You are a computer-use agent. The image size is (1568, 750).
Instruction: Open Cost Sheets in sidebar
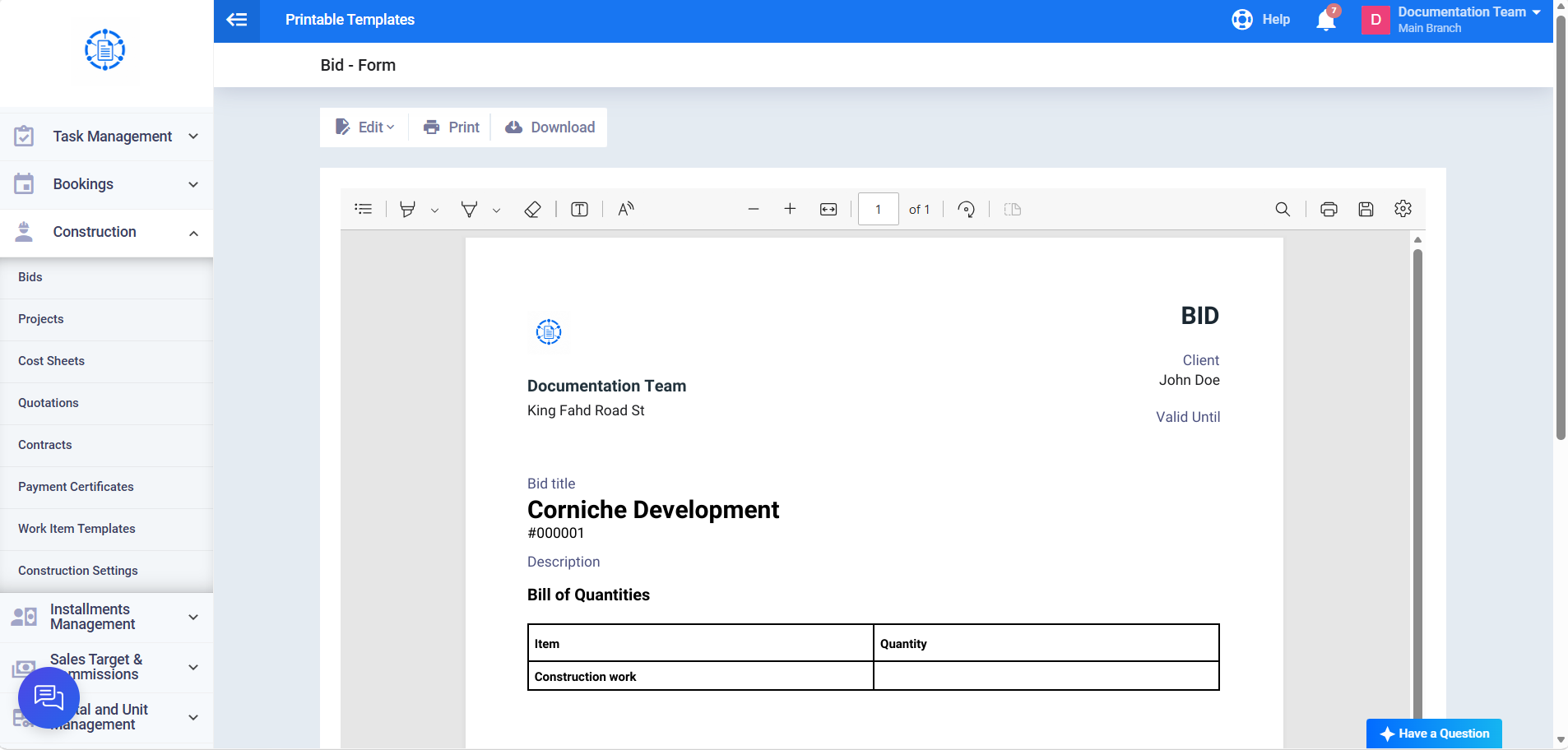106,361
